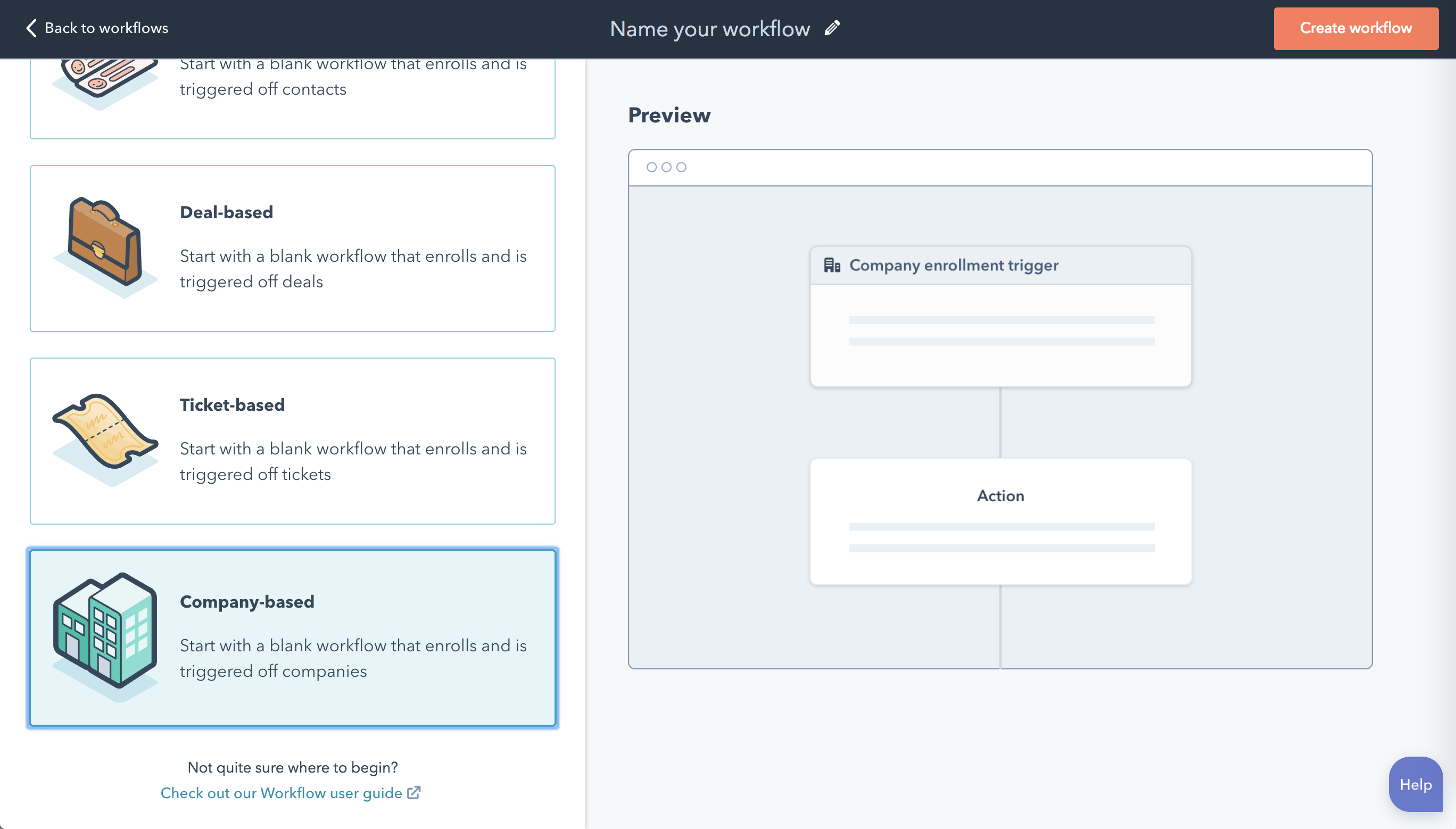The image size is (1456, 829).
Task: Click the Action preview card
Action: [x=1000, y=521]
